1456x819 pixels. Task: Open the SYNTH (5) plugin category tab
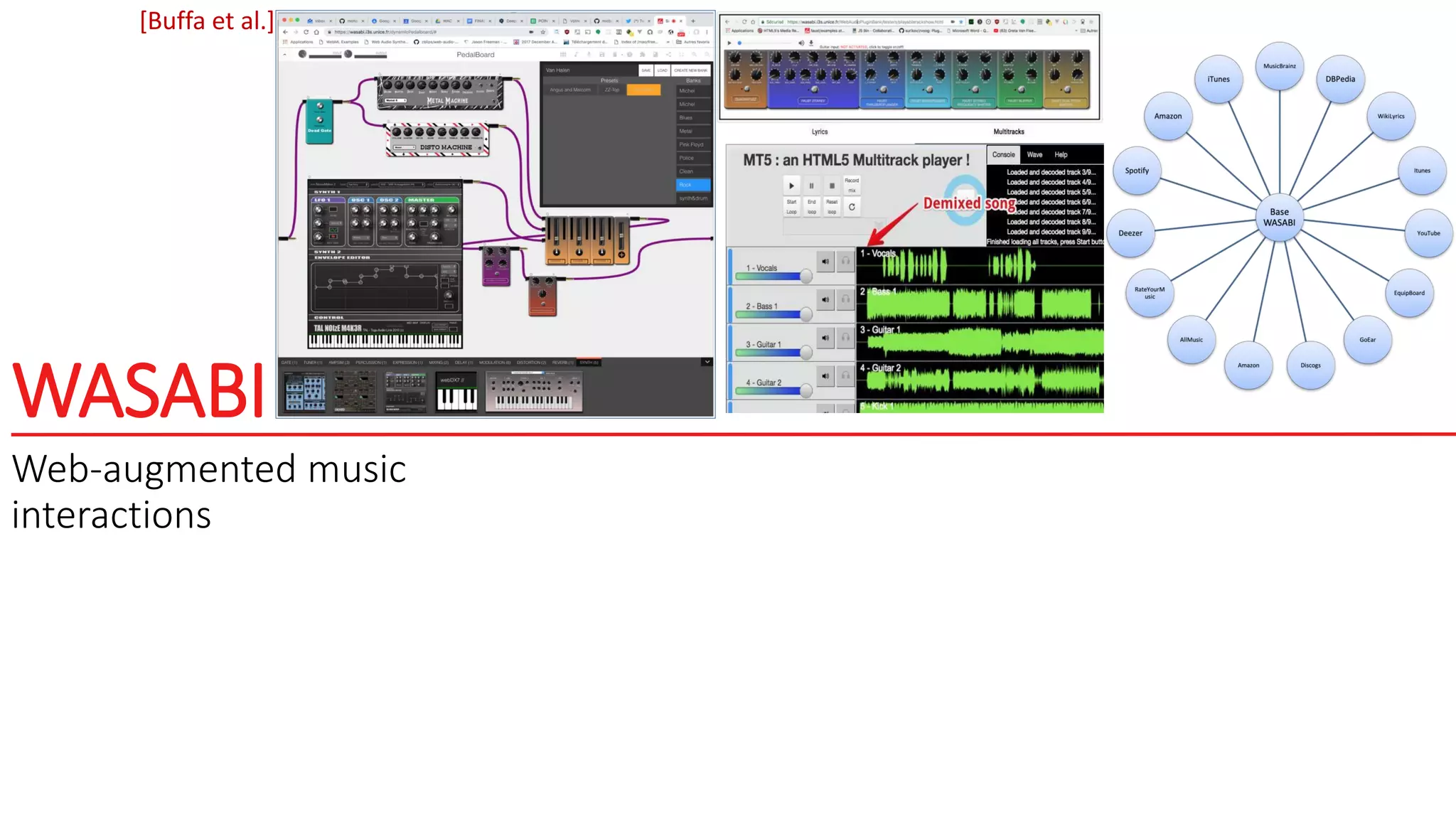pyautogui.click(x=589, y=363)
